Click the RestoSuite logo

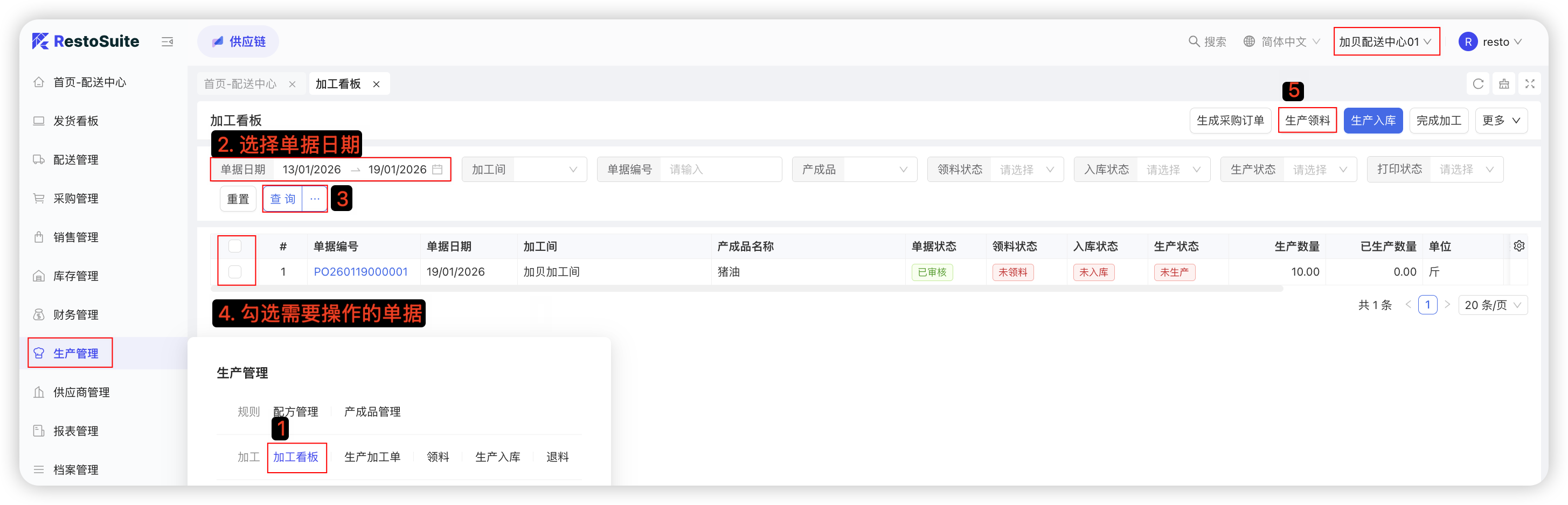86,41
